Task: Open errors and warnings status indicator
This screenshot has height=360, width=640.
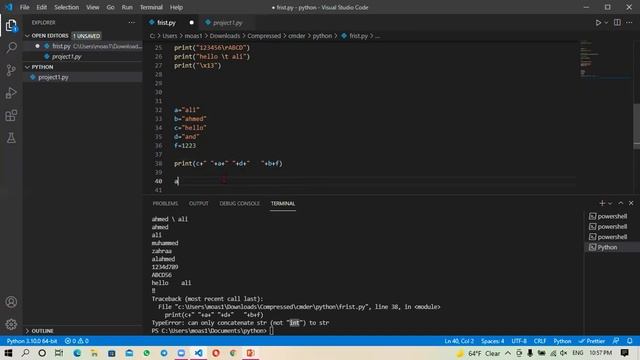Action: coord(76,341)
